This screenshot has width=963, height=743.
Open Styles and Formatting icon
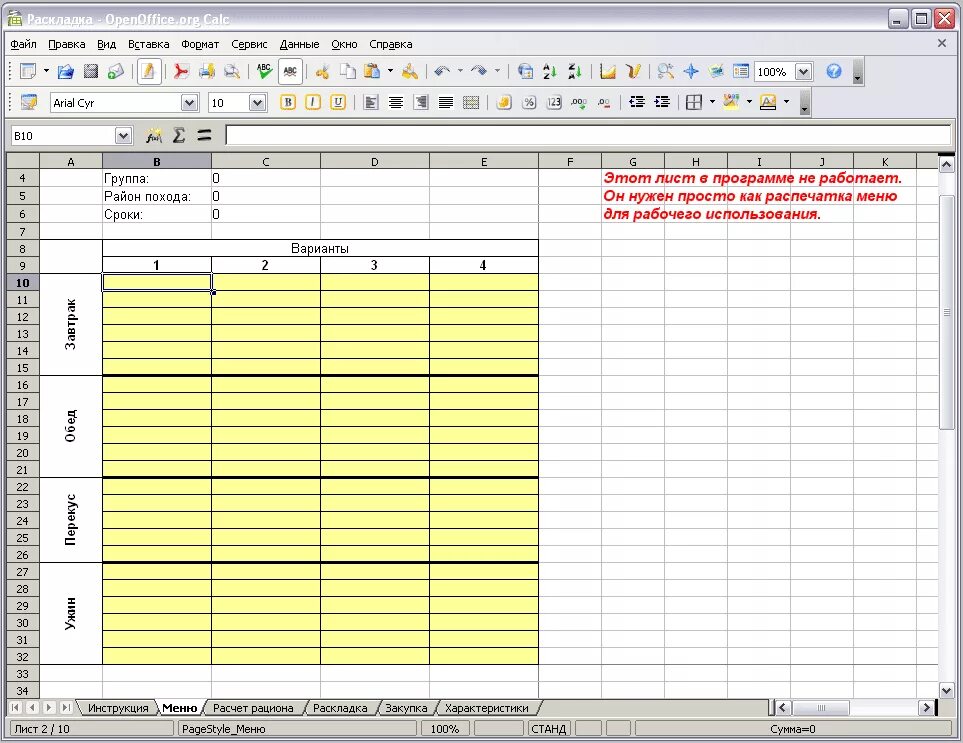[x=28, y=102]
